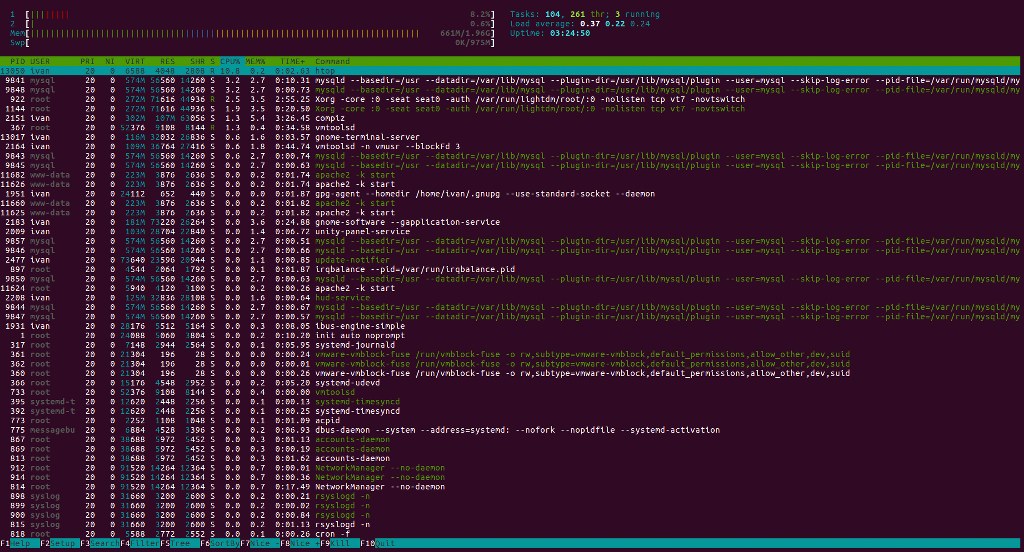Sort by the NI column header
The height and width of the screenshot is (552, 1024).
(x=110, y=61)
